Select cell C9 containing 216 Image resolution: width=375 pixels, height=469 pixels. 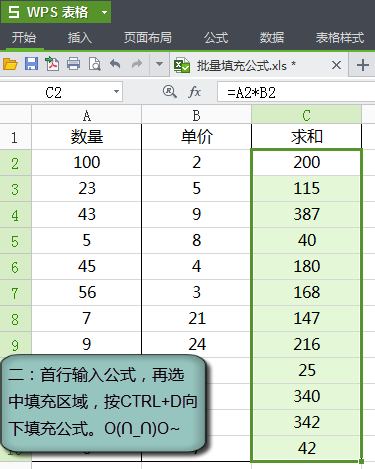[306, 345]
